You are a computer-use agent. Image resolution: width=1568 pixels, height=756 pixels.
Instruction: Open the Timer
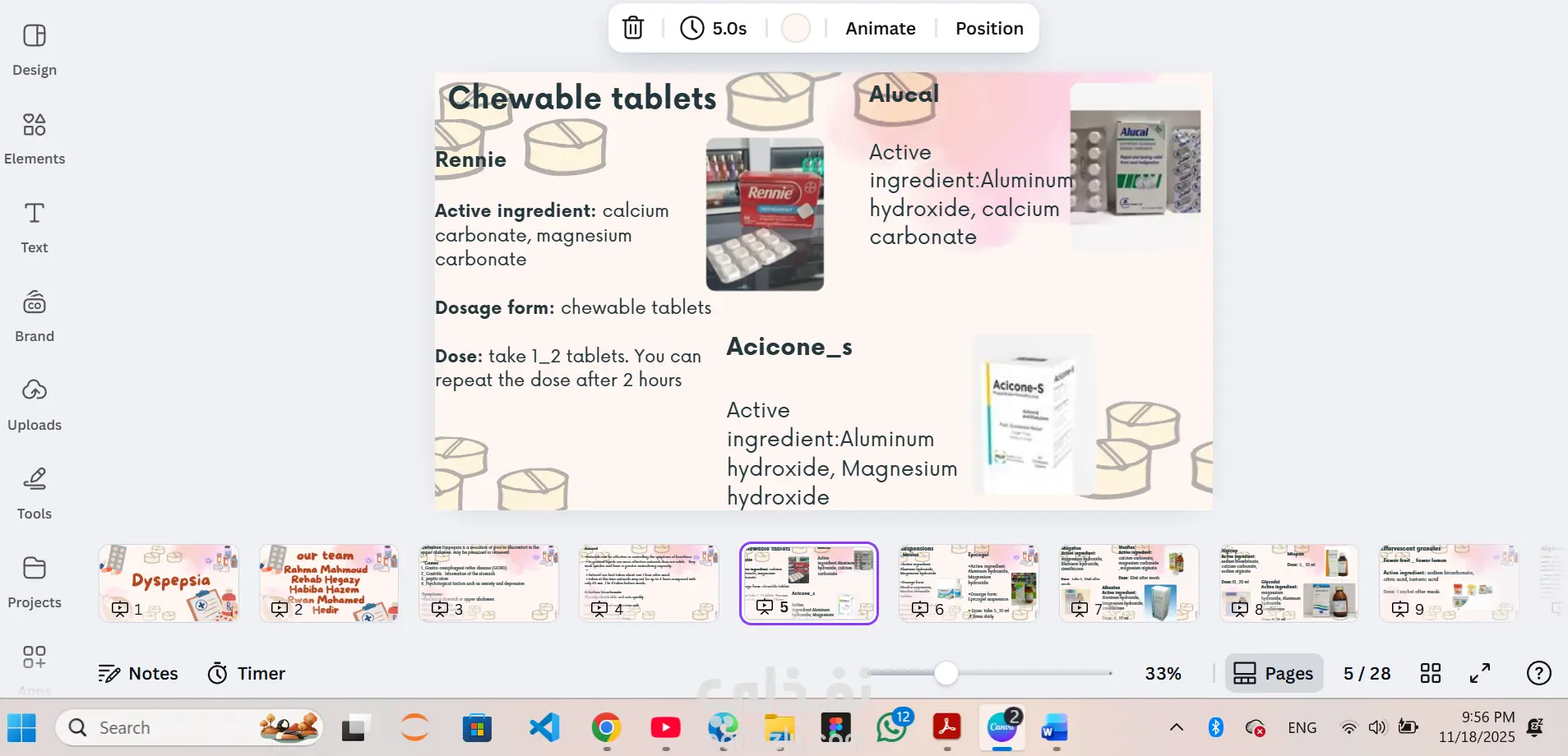(247, 673)
